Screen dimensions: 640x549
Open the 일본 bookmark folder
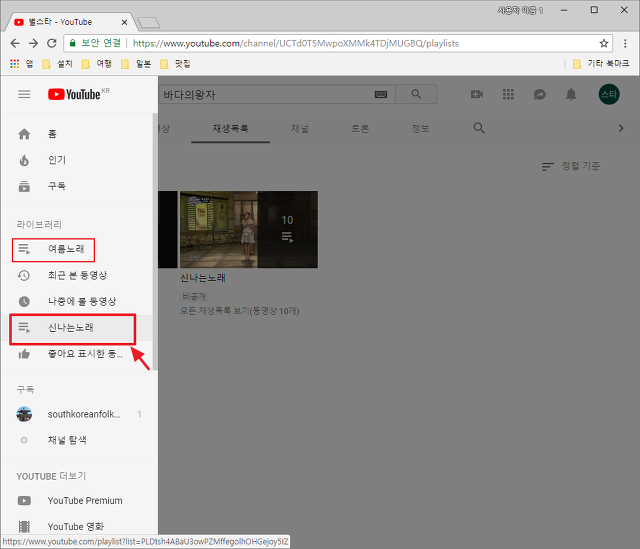[x=136, y=64]
